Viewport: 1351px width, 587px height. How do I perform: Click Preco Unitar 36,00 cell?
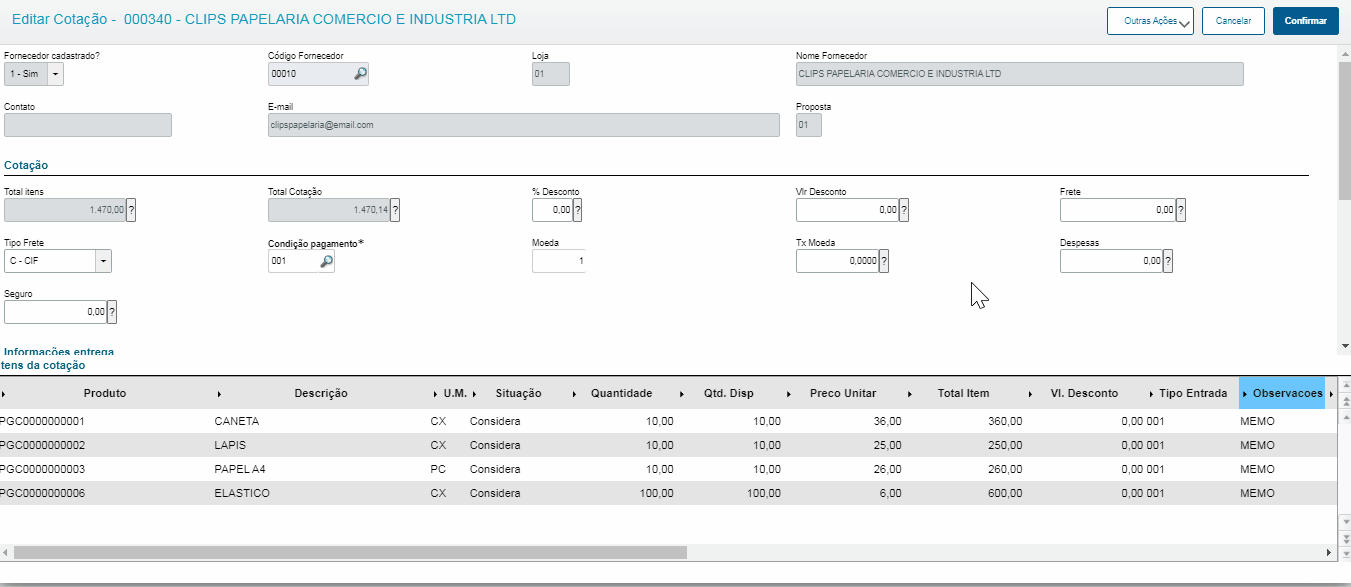(x=887, y=421)
